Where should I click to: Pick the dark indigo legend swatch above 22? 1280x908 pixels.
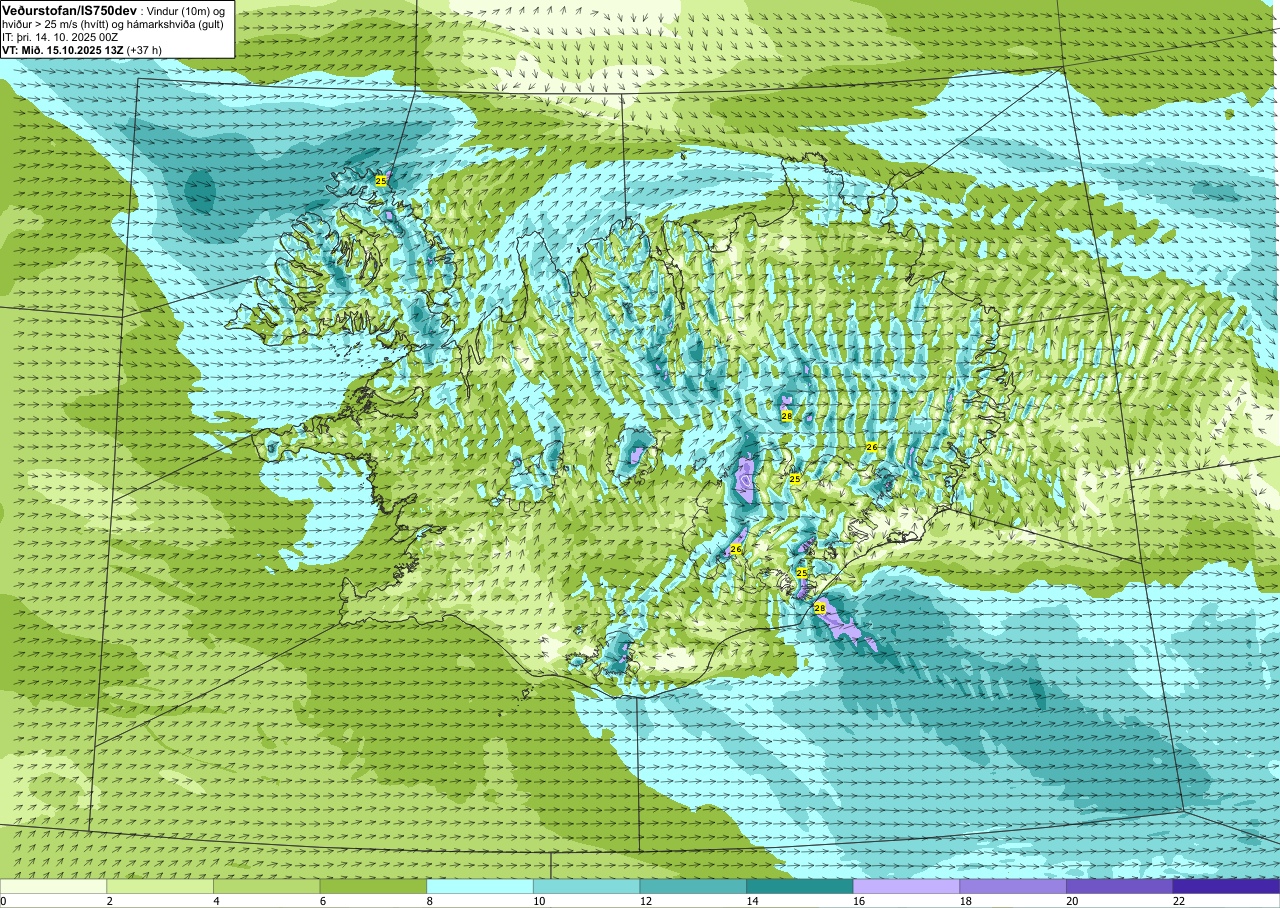click(1226, 886)
